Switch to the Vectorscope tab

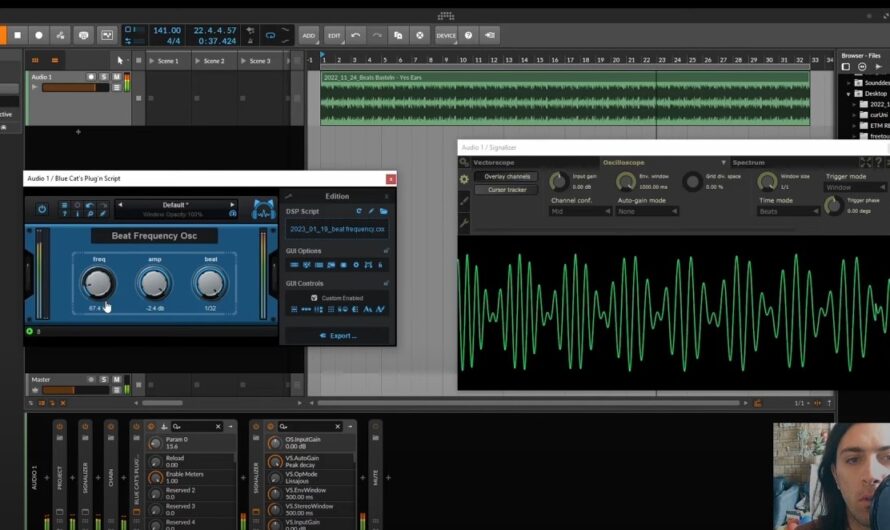pos(494,162)
